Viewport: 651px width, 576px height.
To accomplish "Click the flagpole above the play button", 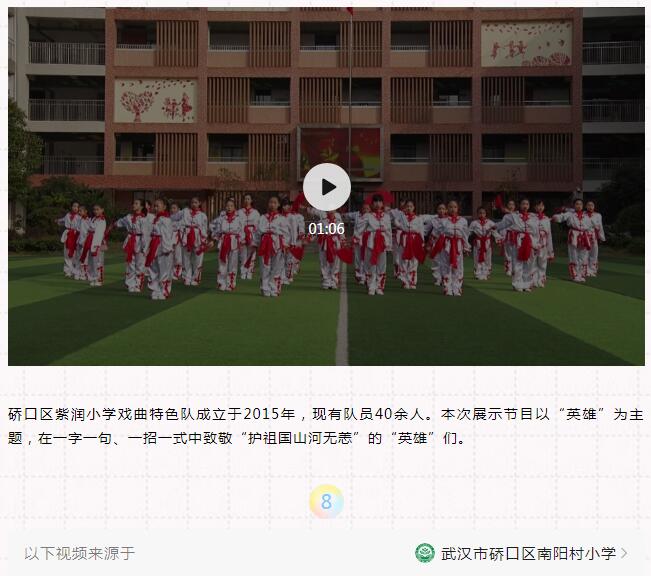I will coord(350,83).
